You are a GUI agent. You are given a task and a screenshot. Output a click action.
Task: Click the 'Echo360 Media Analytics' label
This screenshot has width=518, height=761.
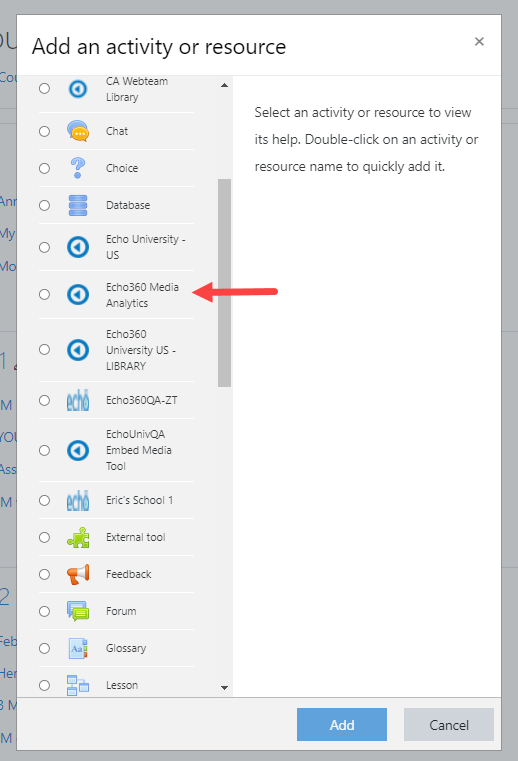pos(142,295)
